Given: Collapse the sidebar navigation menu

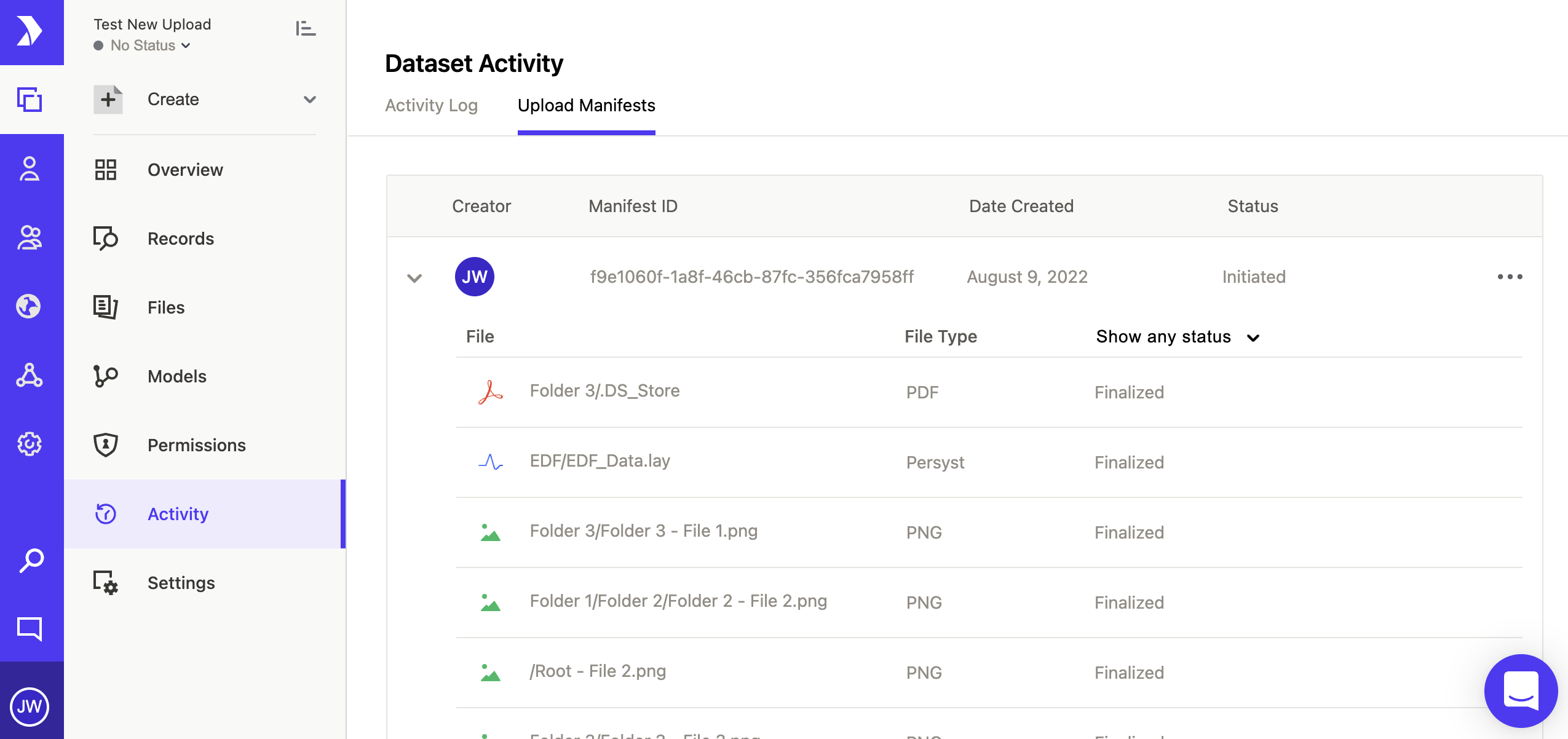Looking at the screenshot, I should click(x=306, y=28).
